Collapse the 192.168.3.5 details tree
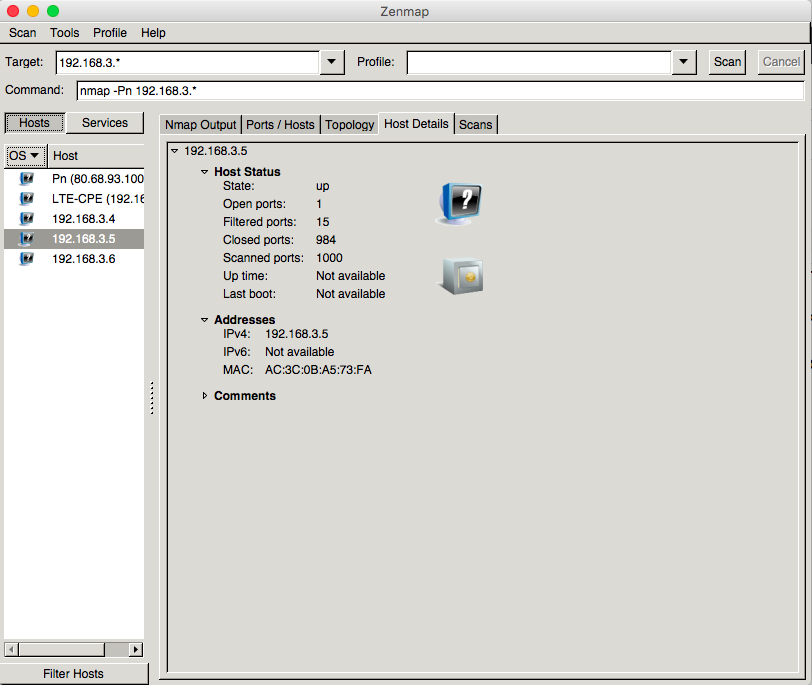 coord(175,151)
